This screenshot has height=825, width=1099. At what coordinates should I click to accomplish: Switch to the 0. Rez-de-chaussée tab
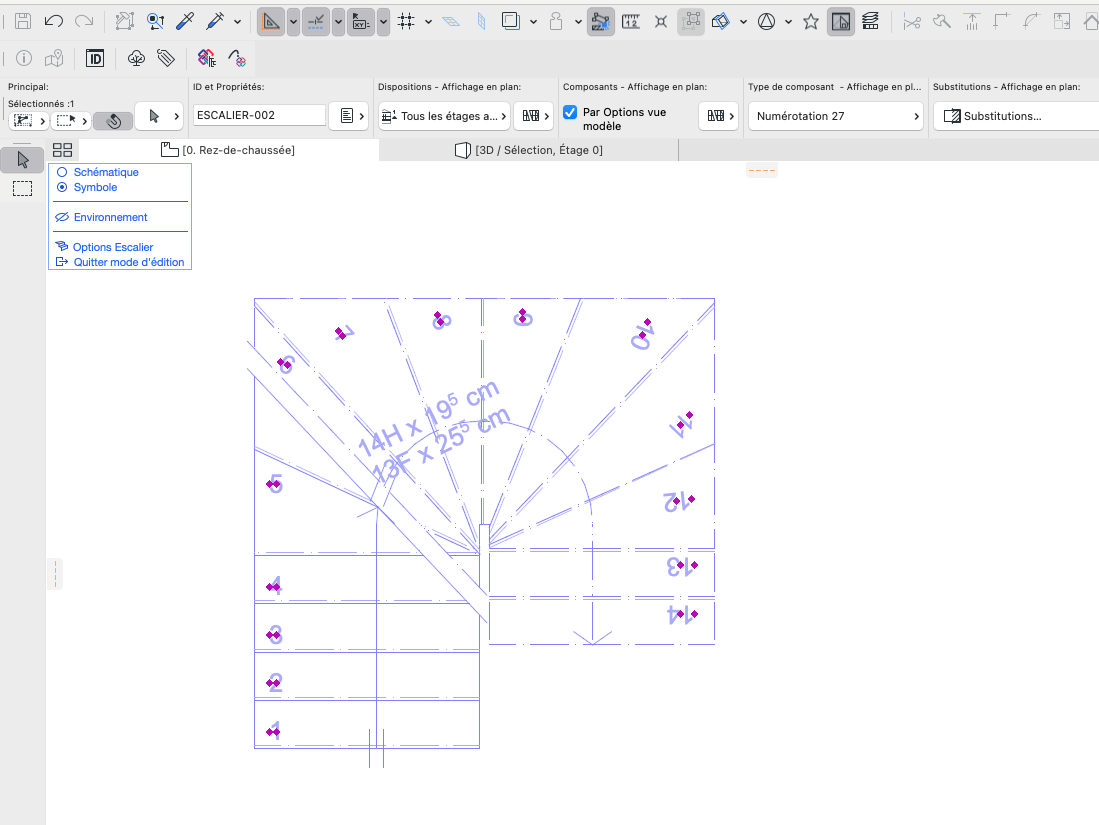[228, 150]
